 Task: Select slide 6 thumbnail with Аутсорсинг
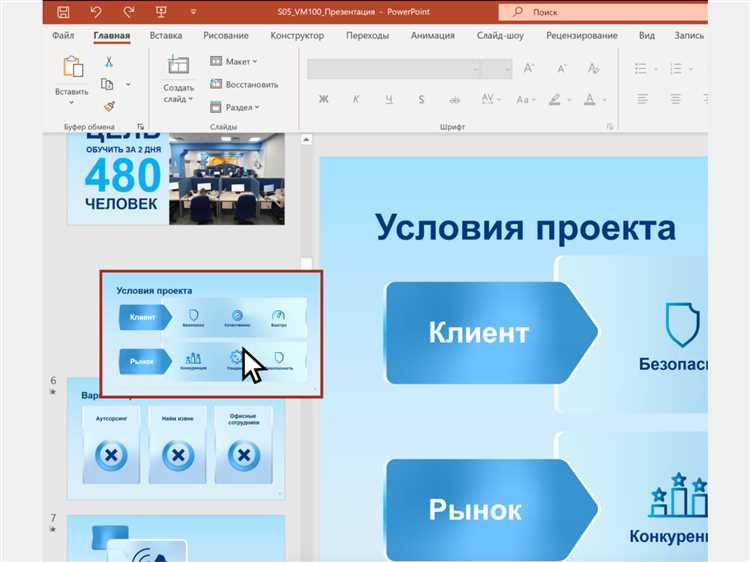[176, 438]
